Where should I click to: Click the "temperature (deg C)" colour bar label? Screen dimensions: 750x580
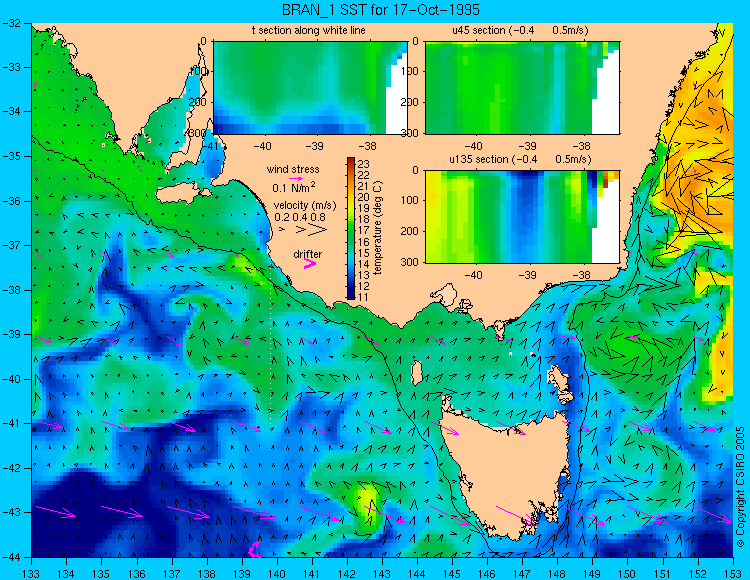(x=378, y=228)
